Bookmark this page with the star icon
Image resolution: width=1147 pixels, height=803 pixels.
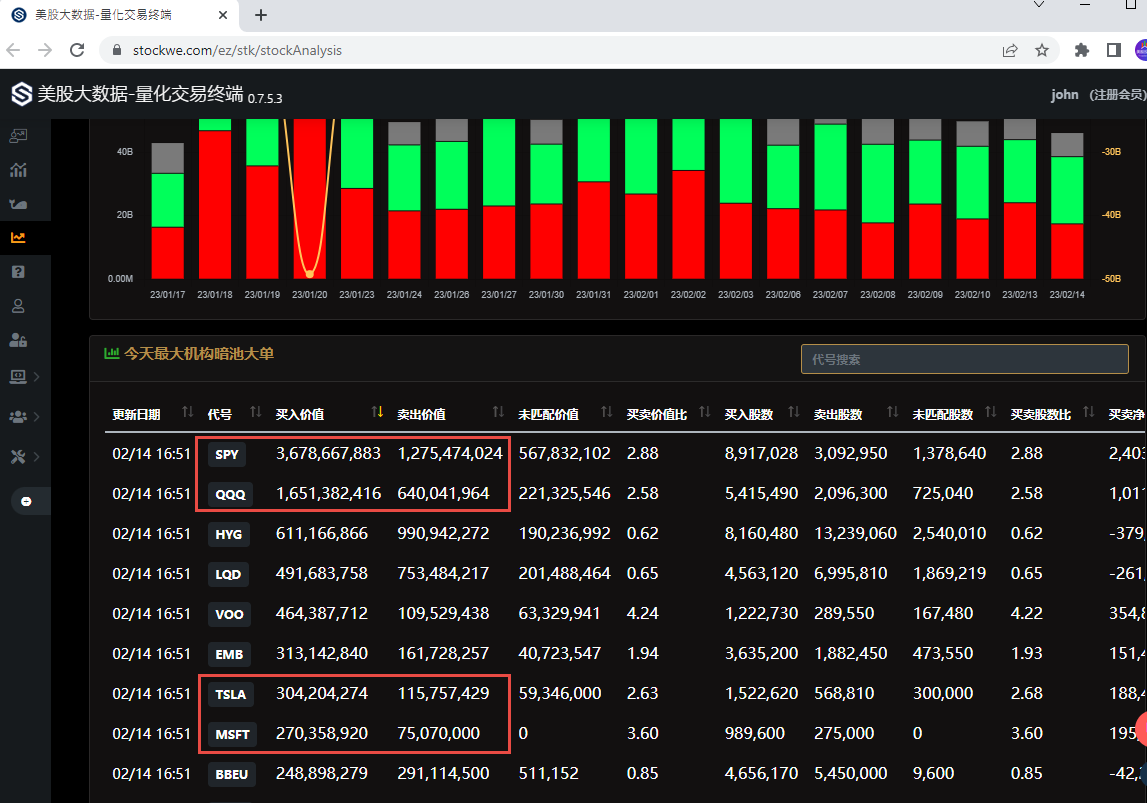tap(1042, 50)
